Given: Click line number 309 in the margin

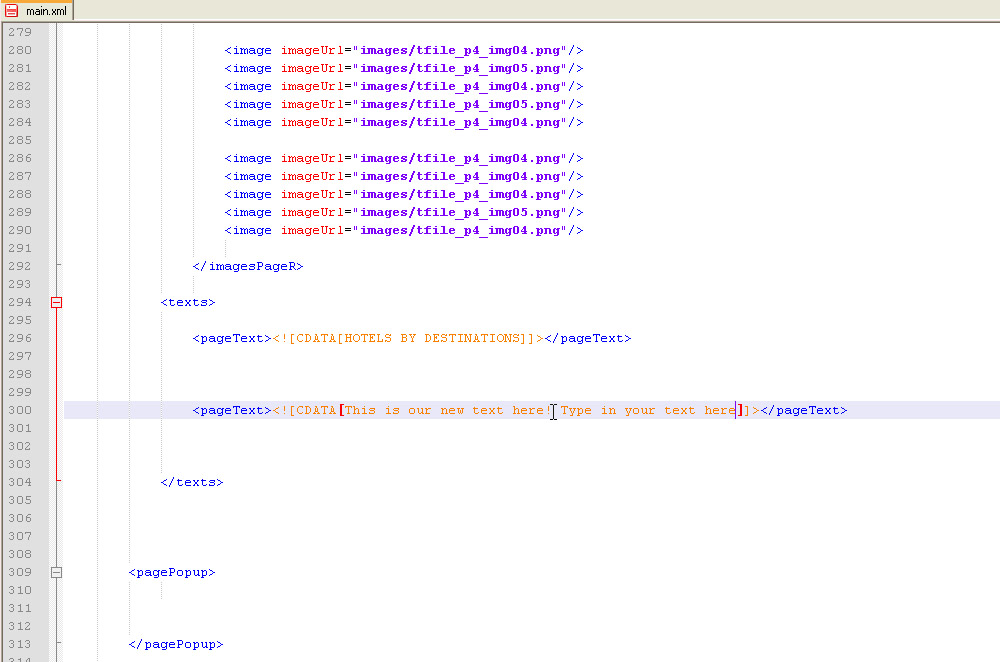Looking at the screenshot, I should [x=19, y=573].
